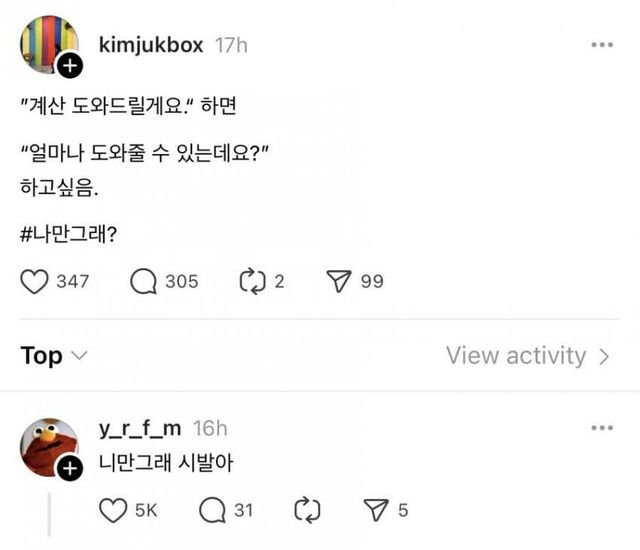Like the kimjukbox post

(x=35, y=282)
